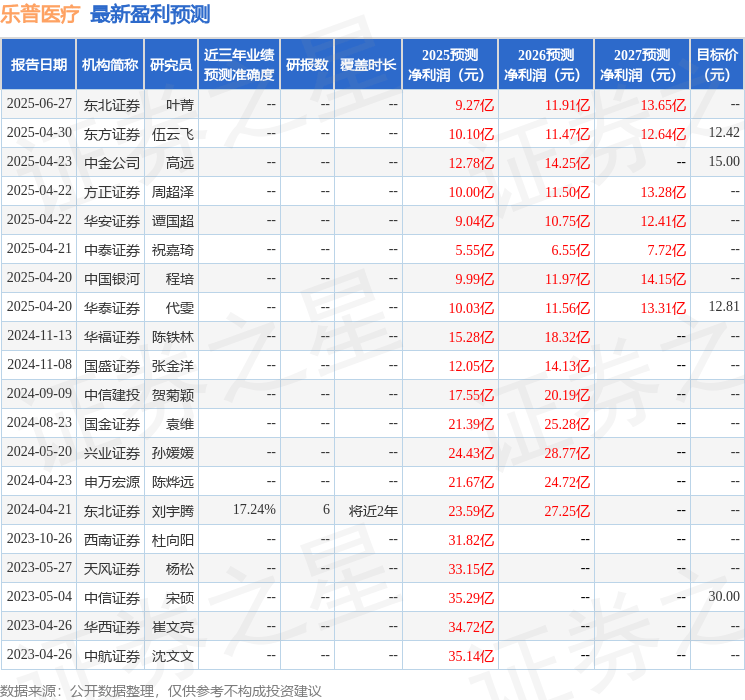745x700 pixels.
Task: Click the 最新盈利预测 heading
Action: (150, 15)
